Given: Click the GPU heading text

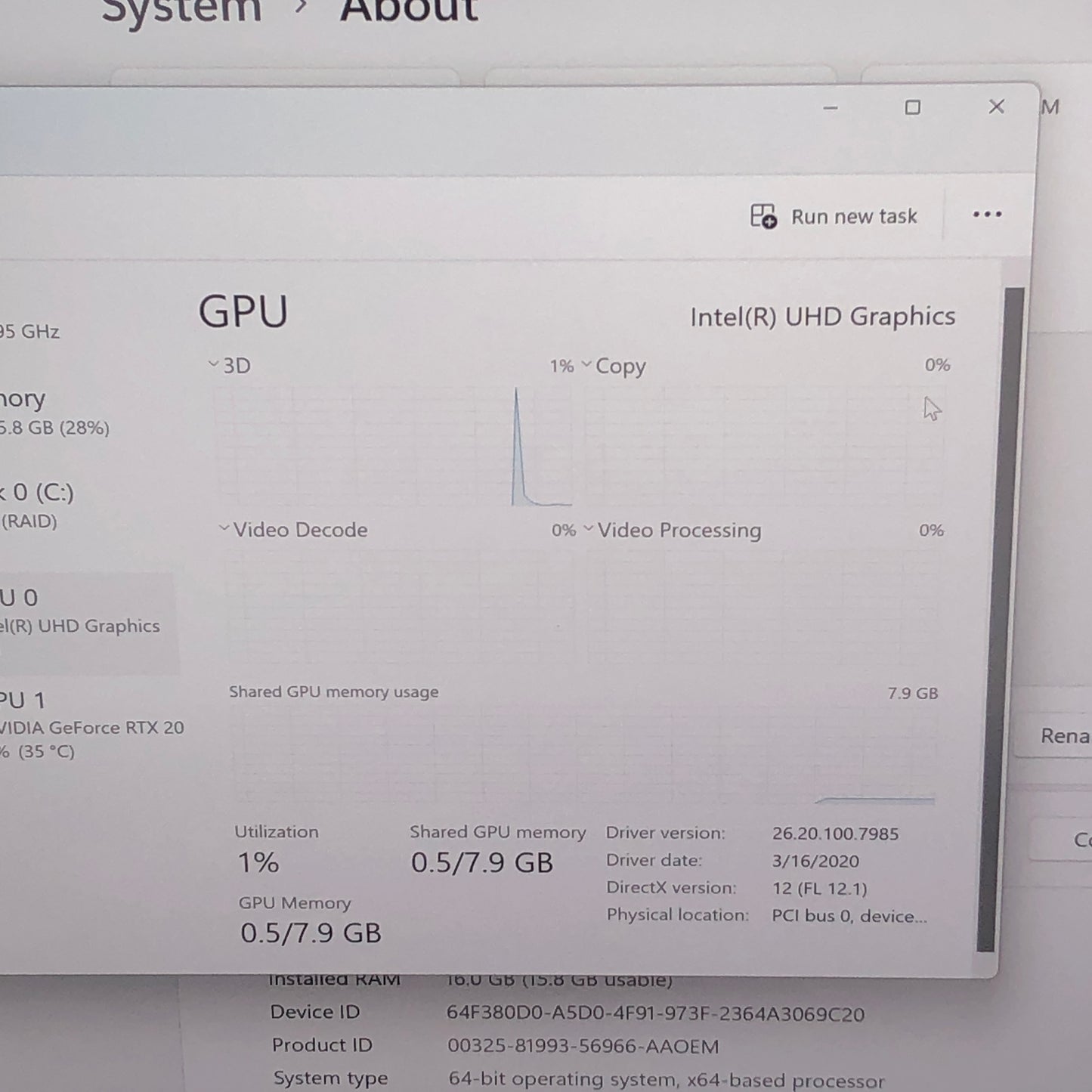Looking at the screenshot, I should (x=243, y=311).
